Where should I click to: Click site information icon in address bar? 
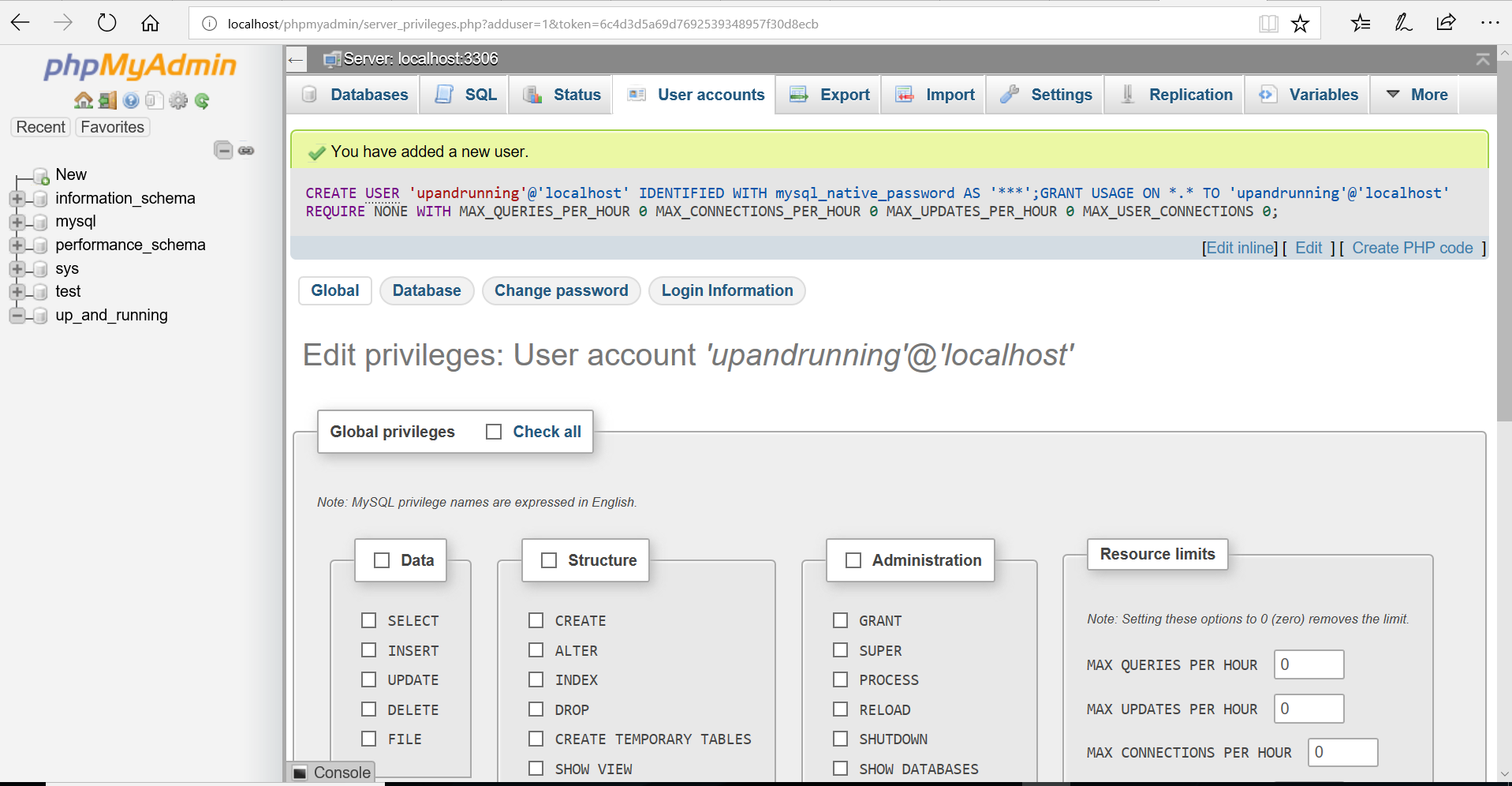click(x=209, y=24)
